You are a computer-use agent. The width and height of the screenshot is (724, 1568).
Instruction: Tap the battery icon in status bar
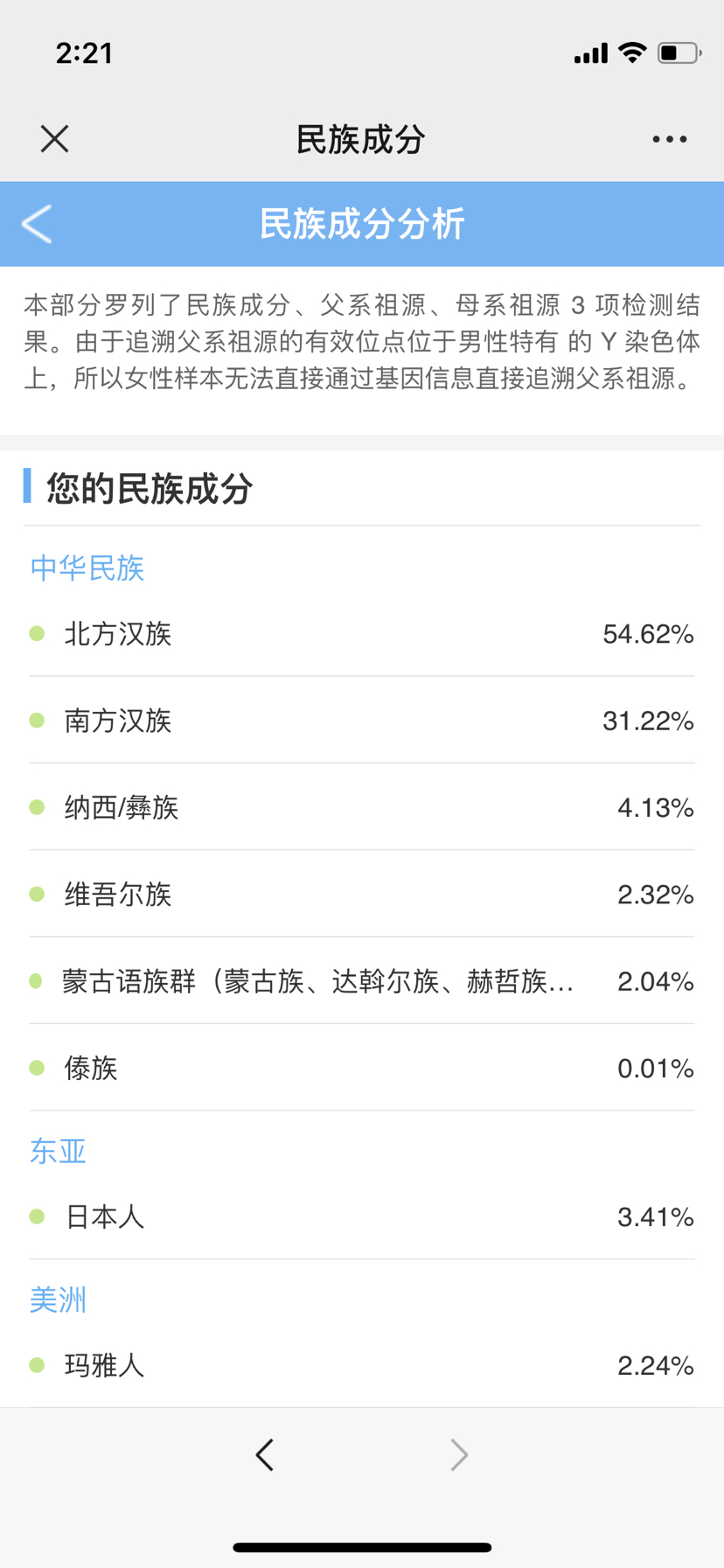679,53
